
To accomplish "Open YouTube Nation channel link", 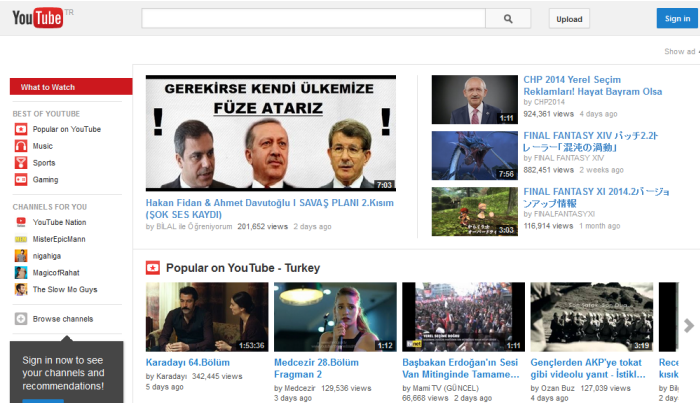I will 59,222.
